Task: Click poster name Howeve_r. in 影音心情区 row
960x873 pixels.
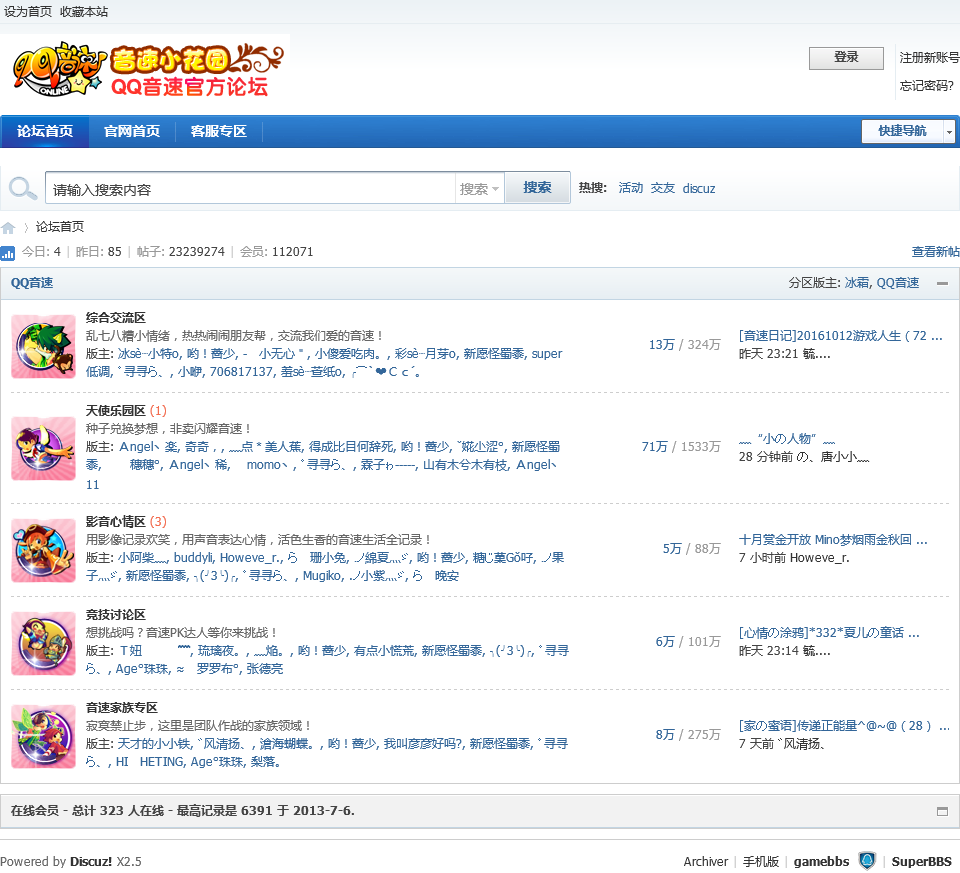Action: (819, 558)
